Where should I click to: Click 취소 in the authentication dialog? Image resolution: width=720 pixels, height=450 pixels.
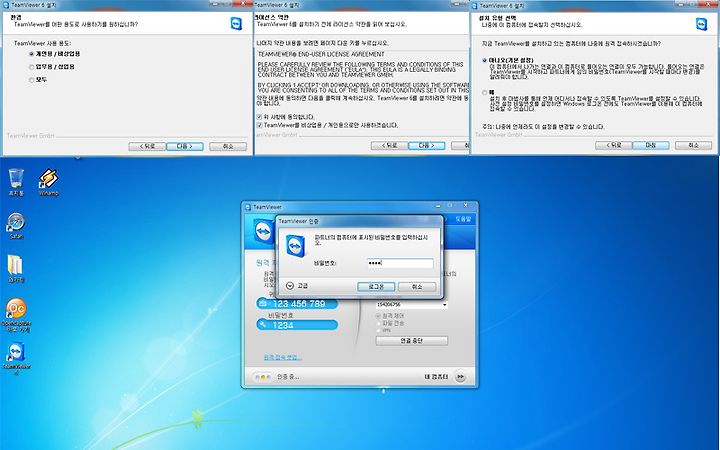417,287
